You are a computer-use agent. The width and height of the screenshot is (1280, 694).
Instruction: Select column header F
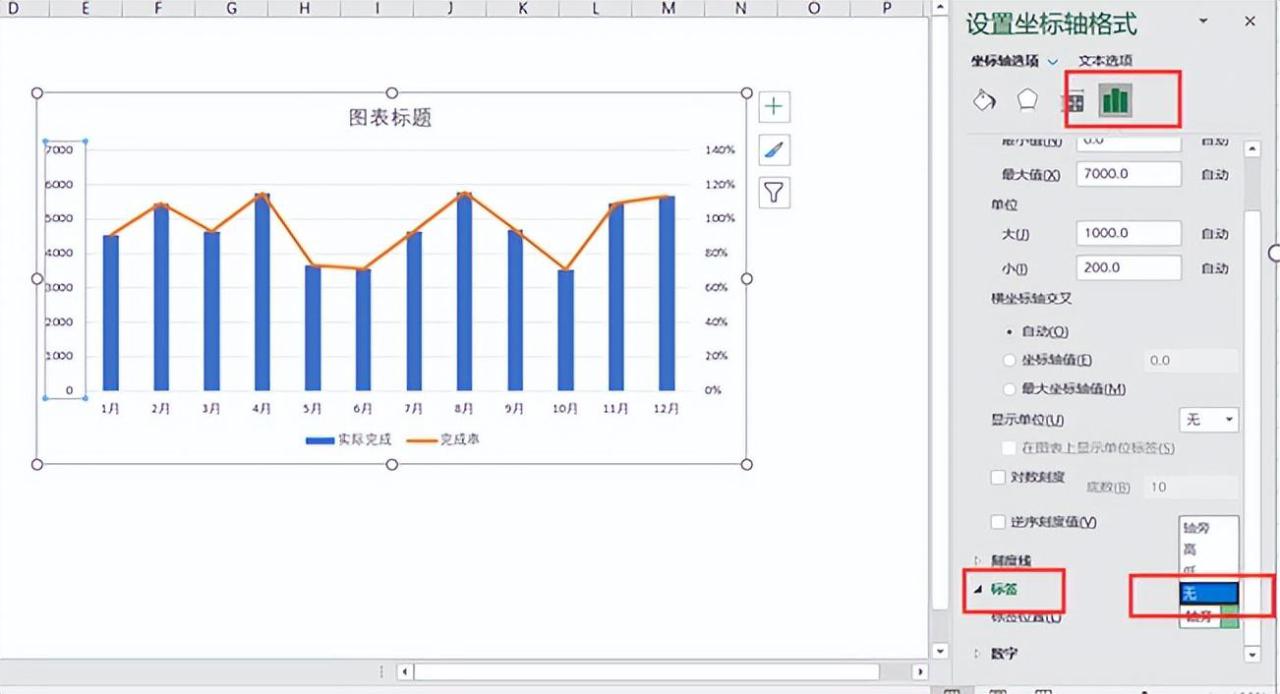coord(158,8)
